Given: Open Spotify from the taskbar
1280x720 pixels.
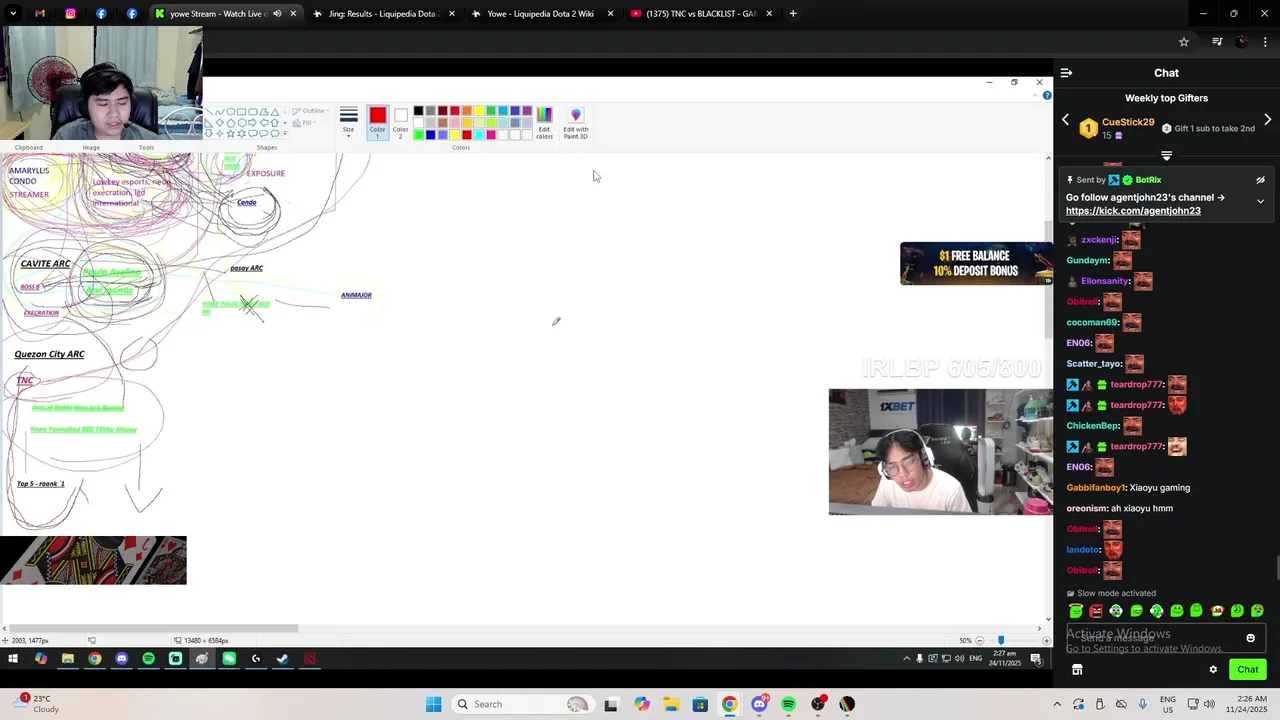Looking at the screenshot, I should tap(788, 704).
